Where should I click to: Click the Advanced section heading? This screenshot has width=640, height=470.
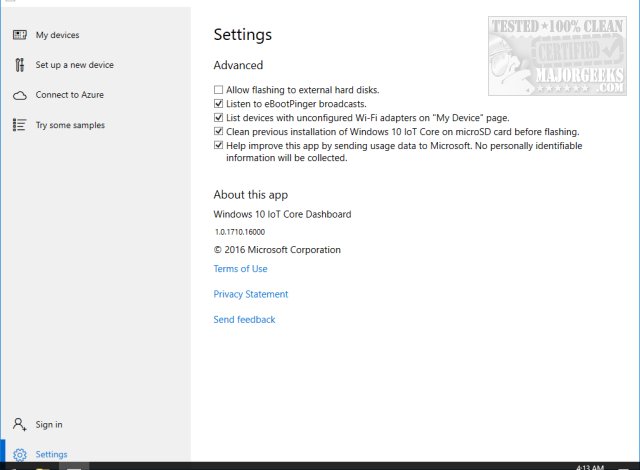point(238,65)
